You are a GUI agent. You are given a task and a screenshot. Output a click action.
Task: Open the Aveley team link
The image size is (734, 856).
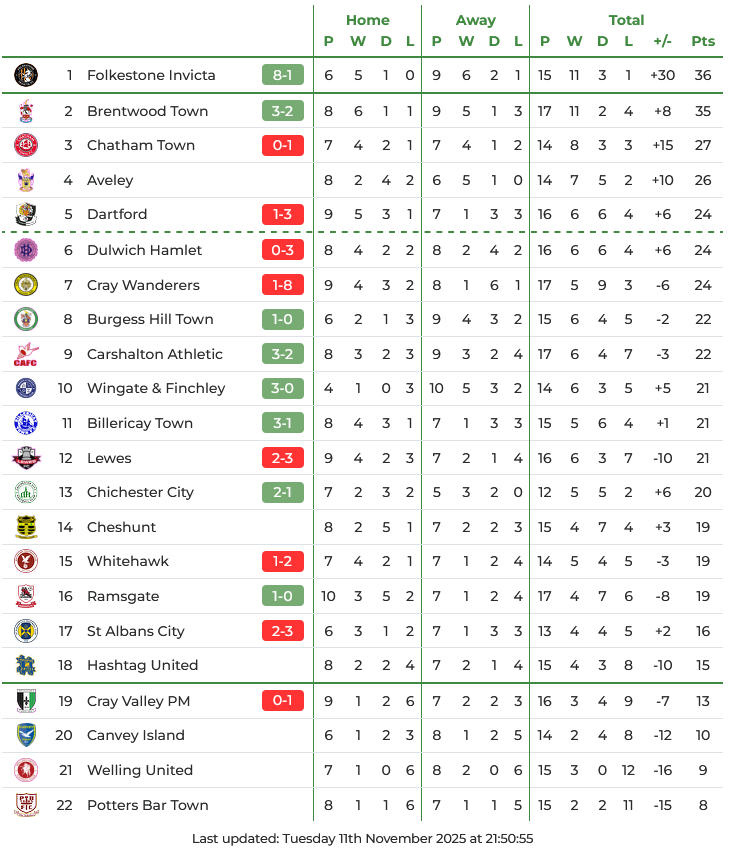point(110,180)
